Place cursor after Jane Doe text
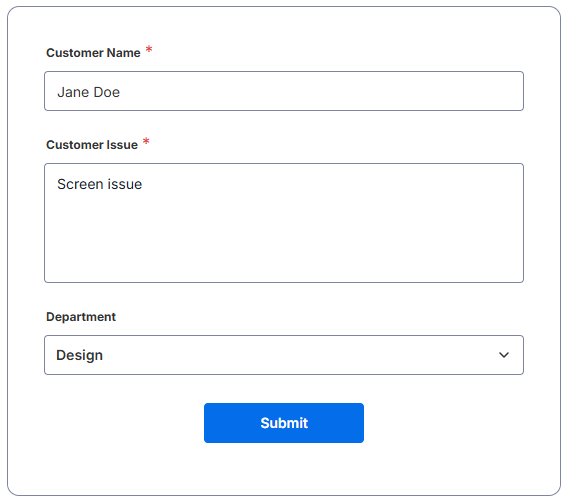This screenshot has width=566, height=504. [121, 92]
